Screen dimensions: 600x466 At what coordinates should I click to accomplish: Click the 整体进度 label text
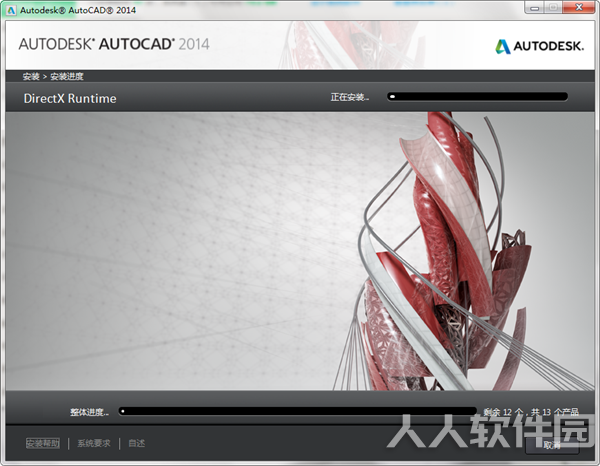click(x=90, y=412)
